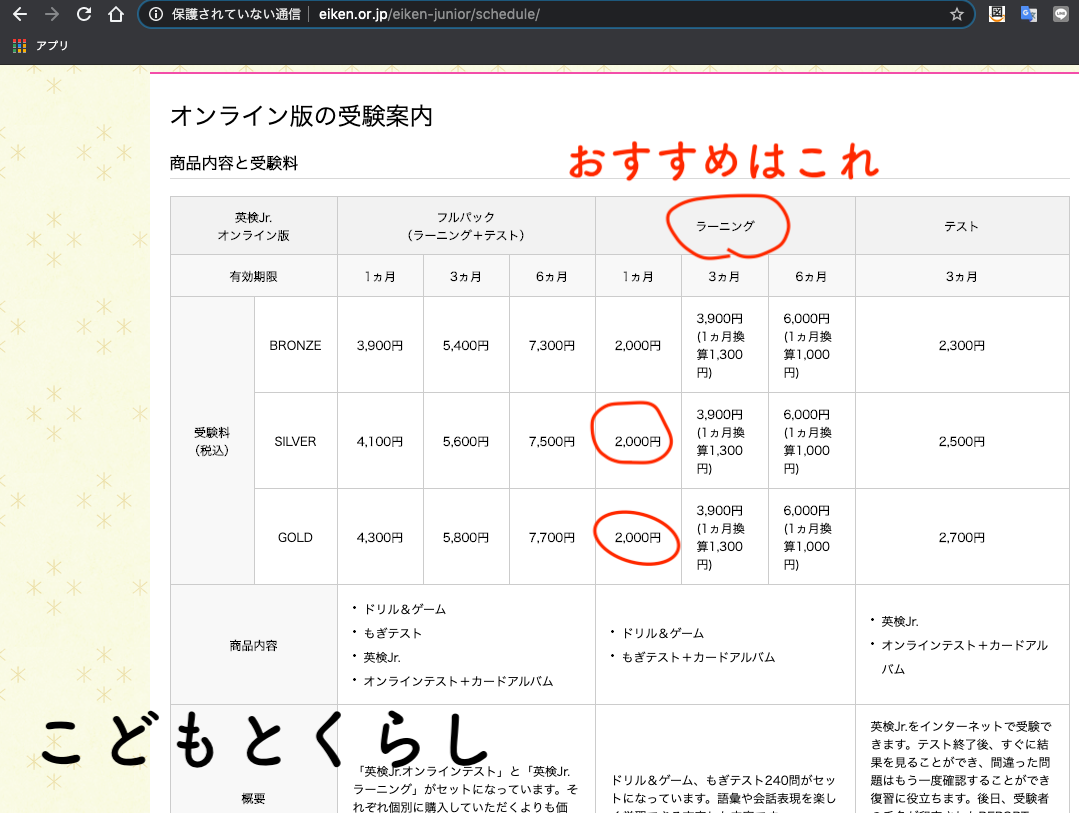Select the GOLD row label
The width and height of the screenshot is (1079, 813).
point(295,538)
